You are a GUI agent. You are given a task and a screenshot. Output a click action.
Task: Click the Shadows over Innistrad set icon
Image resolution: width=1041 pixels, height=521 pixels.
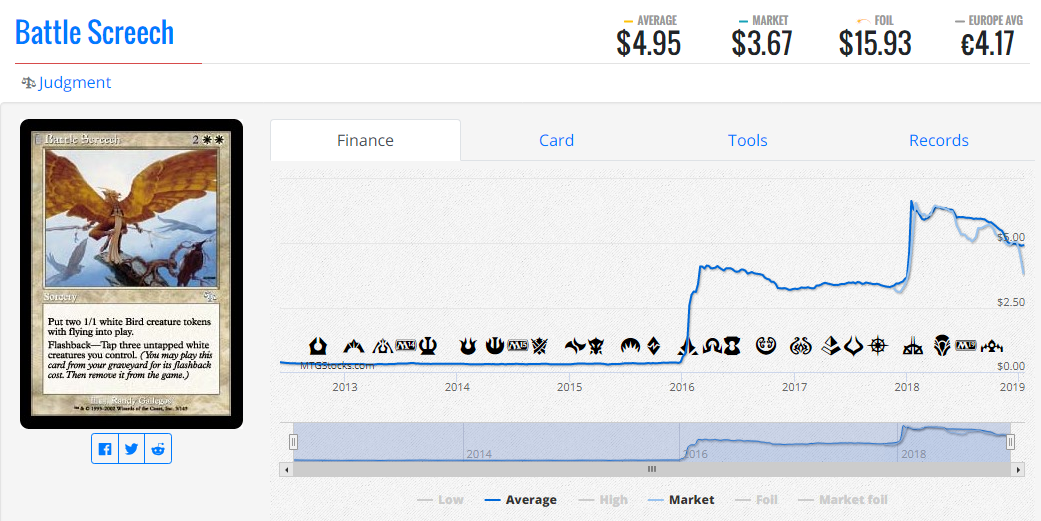tap(712, 346)
